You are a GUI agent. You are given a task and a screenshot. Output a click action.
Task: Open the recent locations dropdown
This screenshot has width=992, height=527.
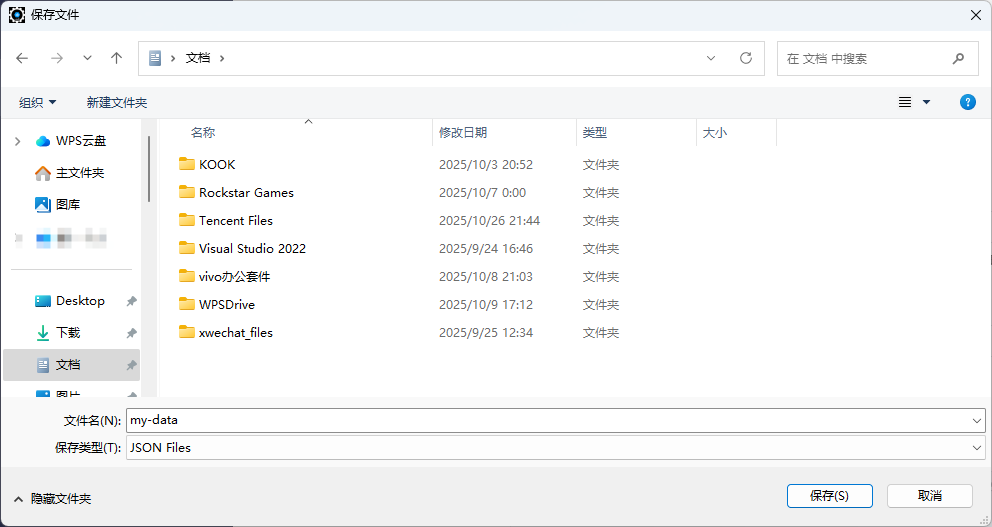(x=87, y=58)
